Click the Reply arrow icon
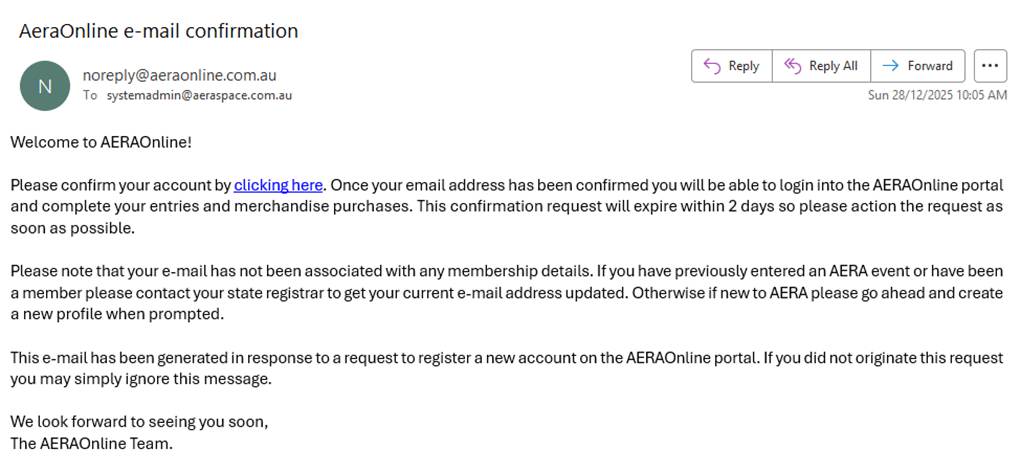The width and height of the screenshot is (1021, 471). click(712, 66)
